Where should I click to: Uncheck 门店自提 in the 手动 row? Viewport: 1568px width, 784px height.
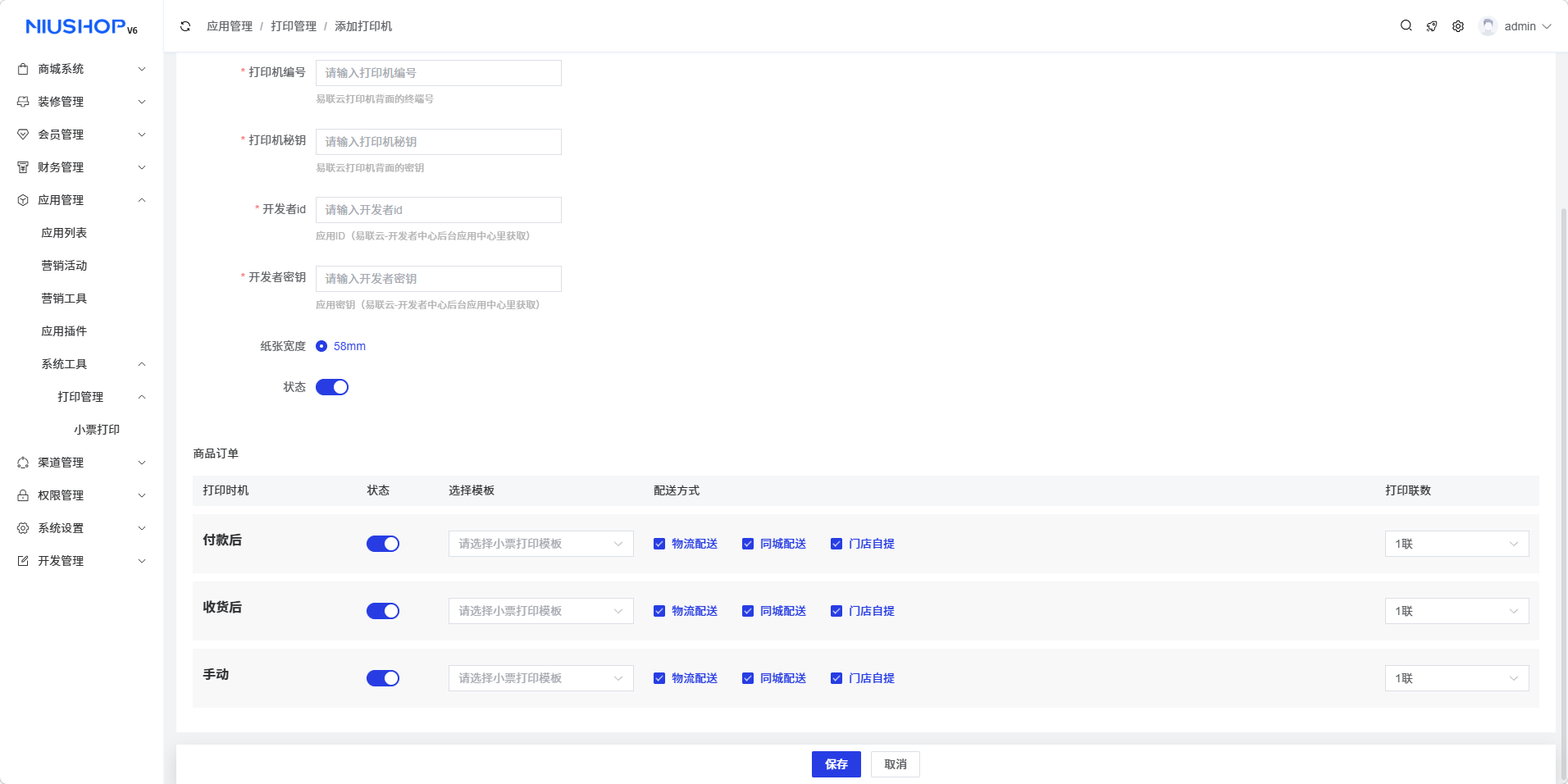pos(836,678)
